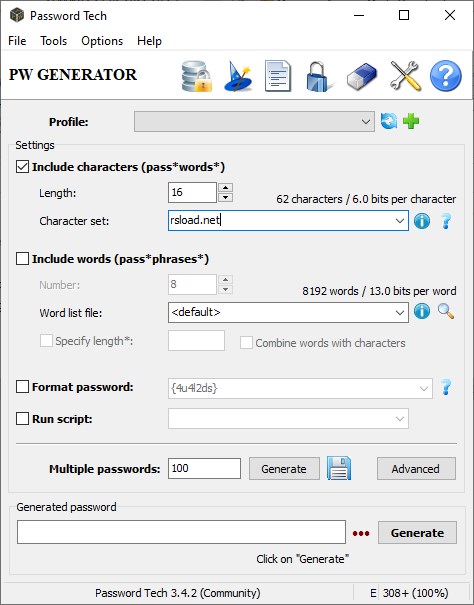Image resolution: width=474 pixels, height=605 pixels.
Task: Open the Tools menu
Action: [x=54, y=41]
